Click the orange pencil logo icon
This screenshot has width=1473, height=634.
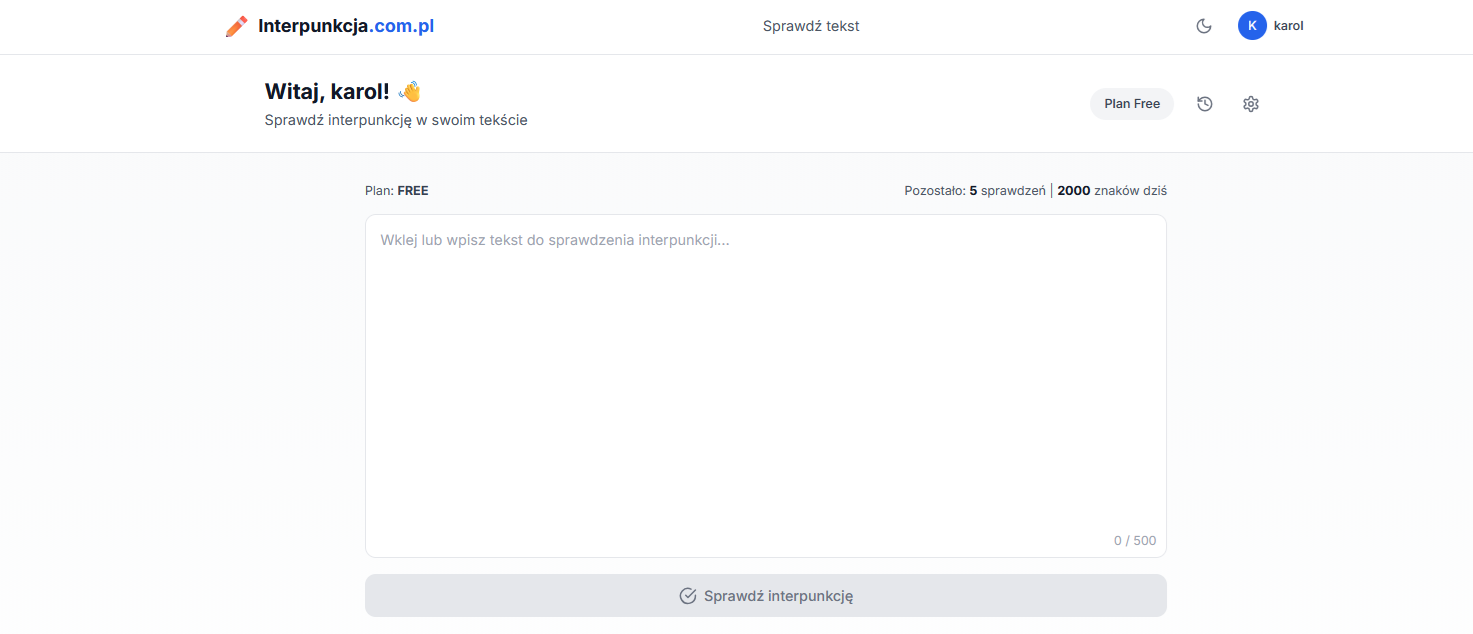point(236,26)
